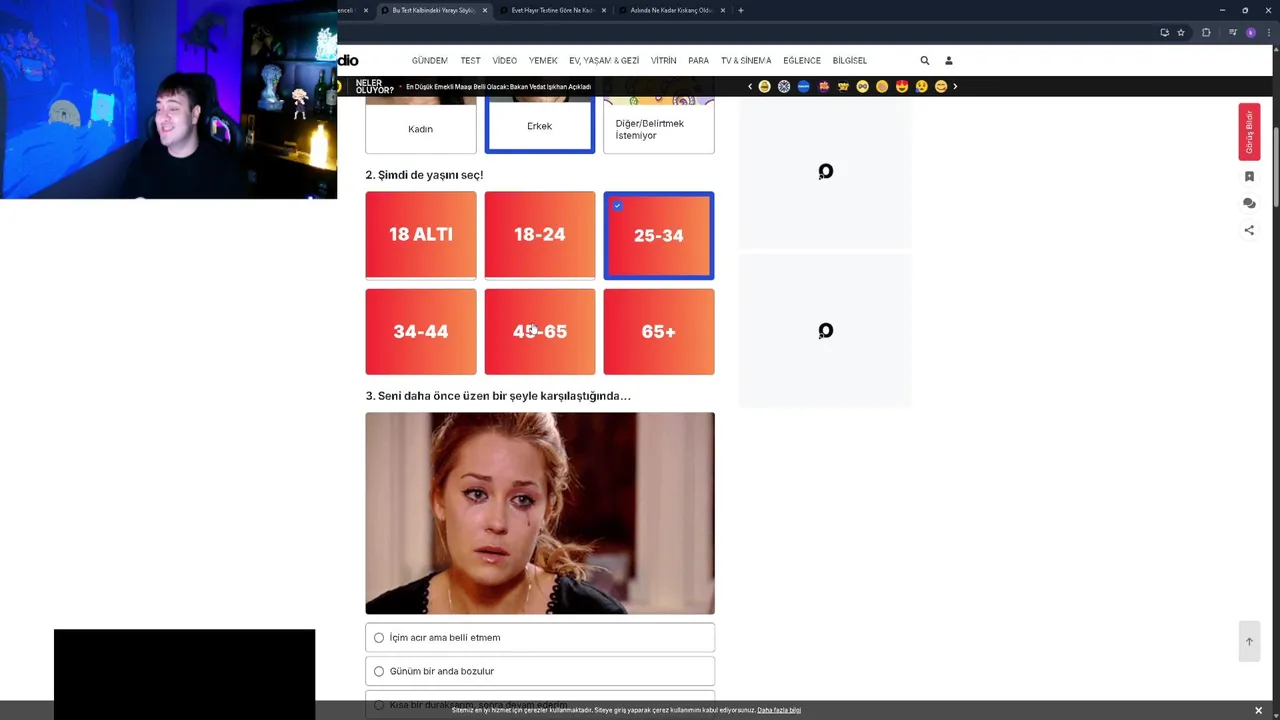Switch to 'Aslında Ne Kadar Kıskanç' tab
Viewport: 1280px width, 720px height.
(670, 10)
